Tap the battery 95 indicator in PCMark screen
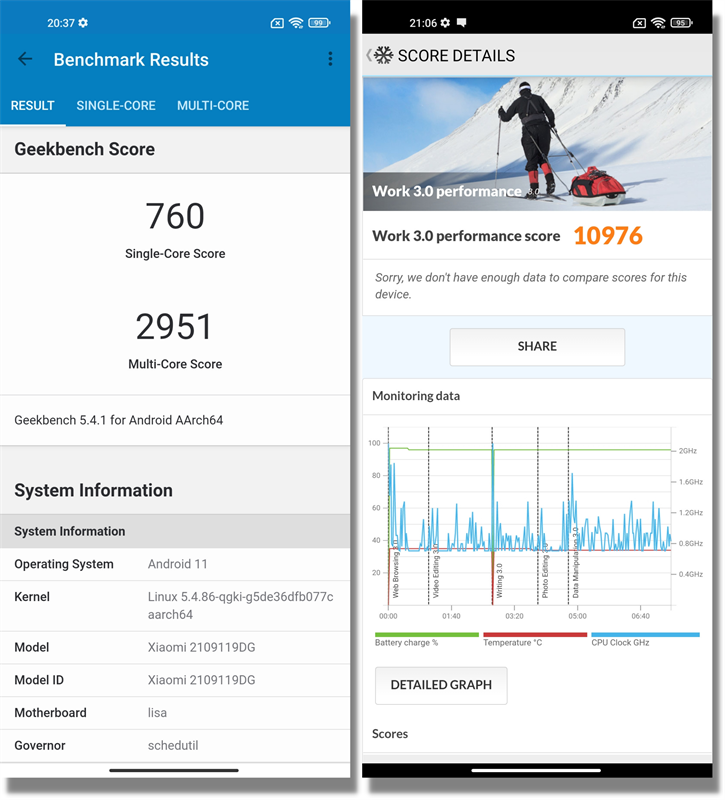The height and width of the screenshot is (800, 725). [x=681, y=23]
